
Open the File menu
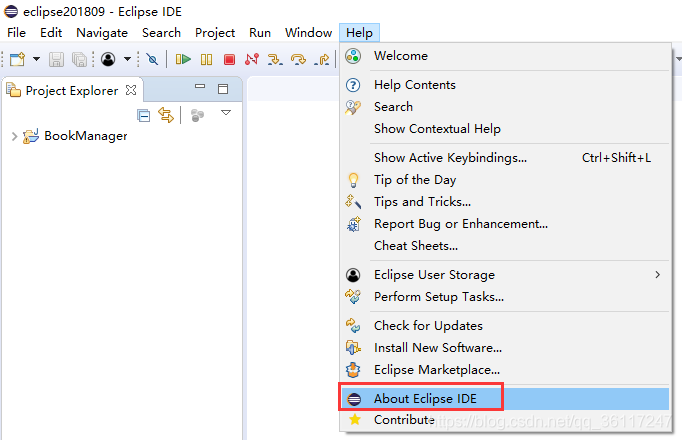click(x=17, y=33)
